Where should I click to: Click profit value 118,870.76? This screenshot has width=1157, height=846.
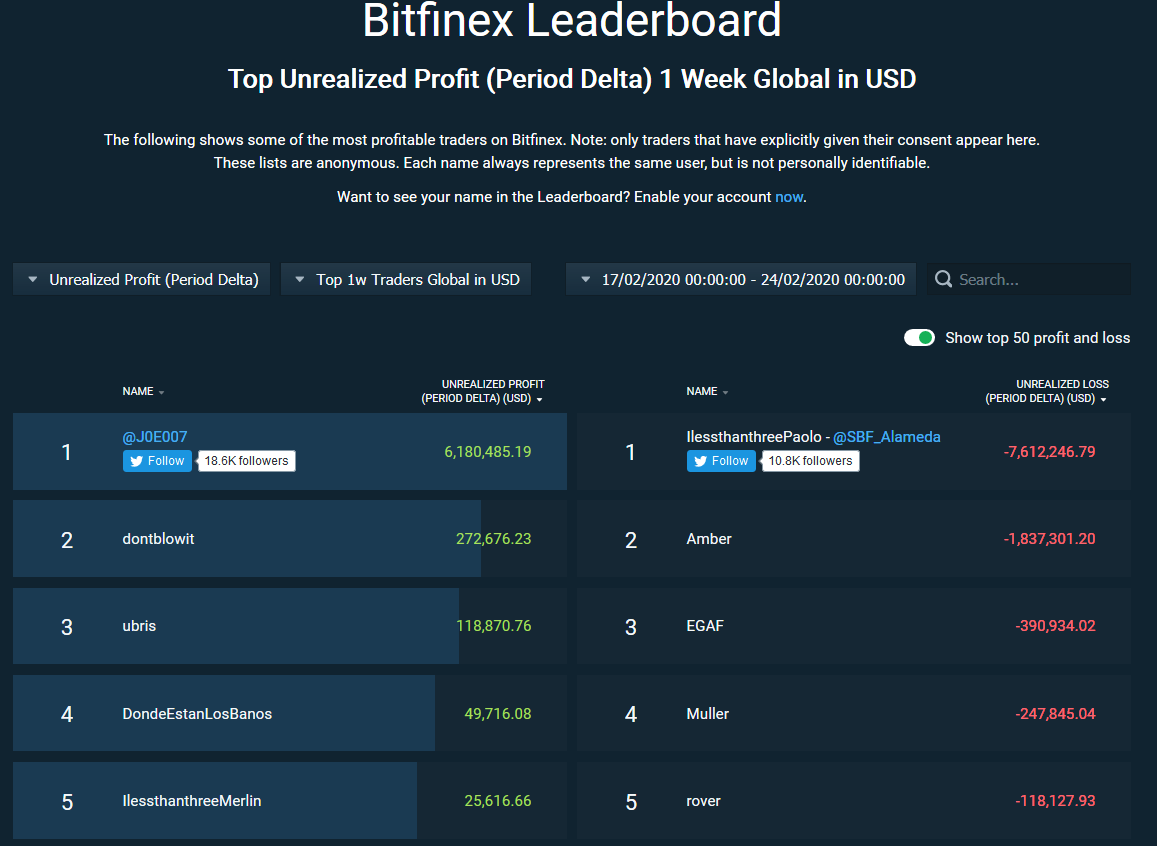(x=494, y=626)
